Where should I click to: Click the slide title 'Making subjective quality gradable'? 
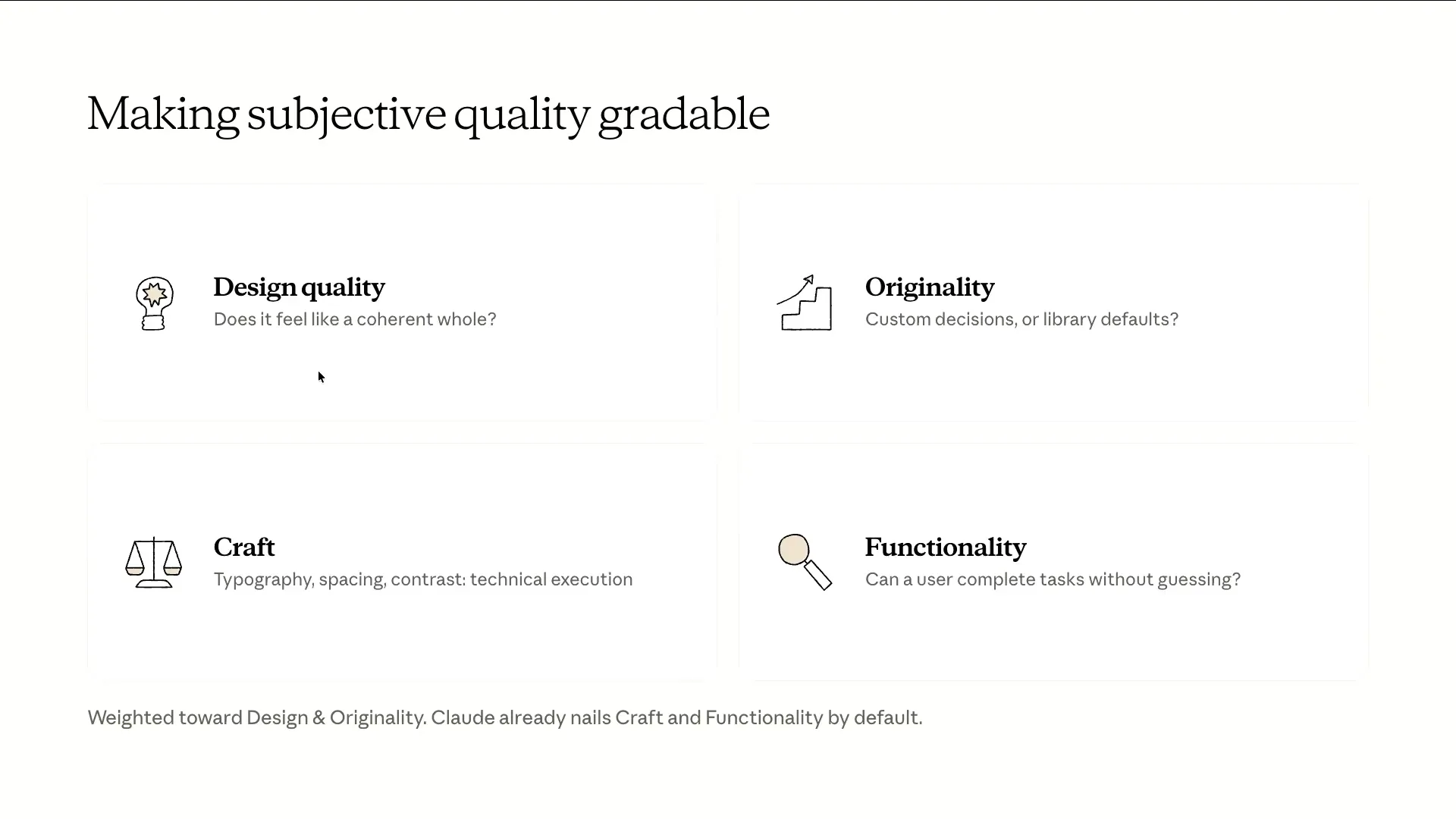(428, 115)
